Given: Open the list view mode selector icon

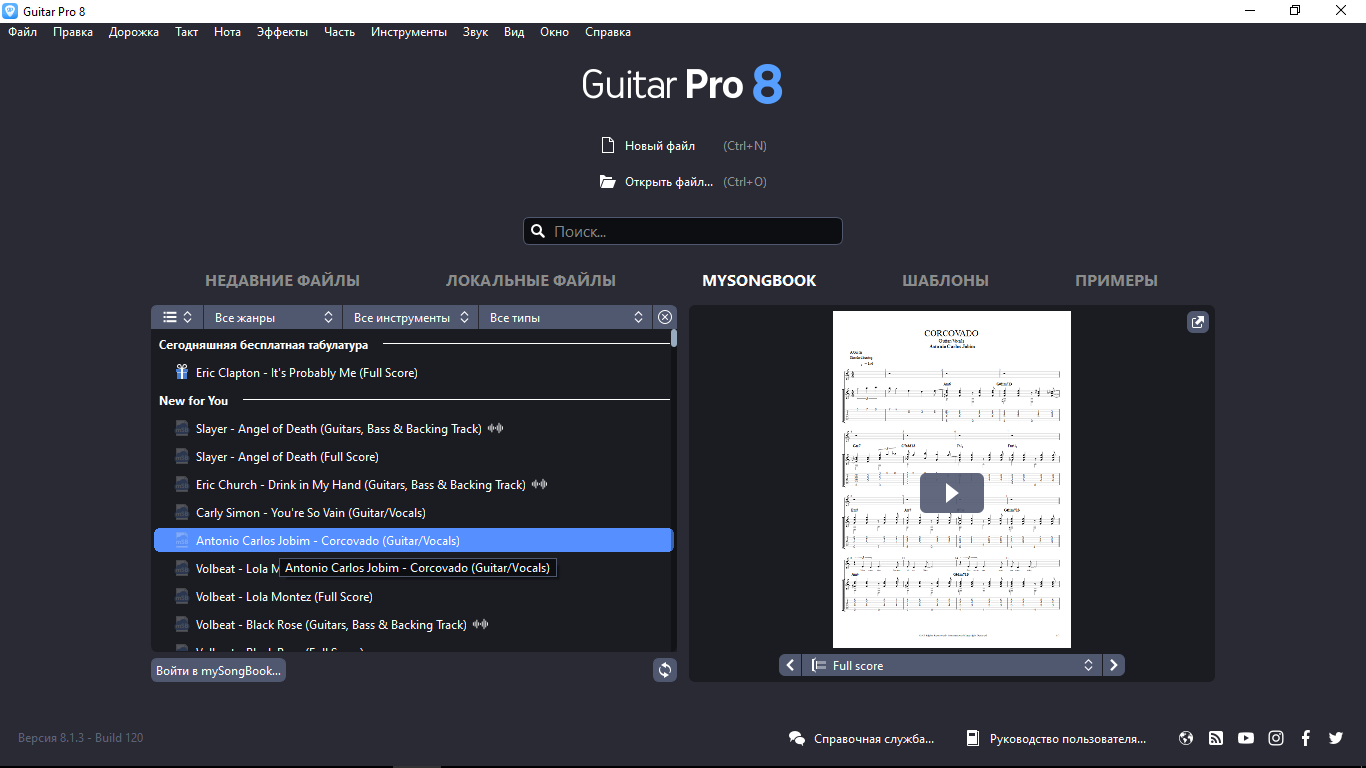Looking at the screenshot, I should click(178, 317).
